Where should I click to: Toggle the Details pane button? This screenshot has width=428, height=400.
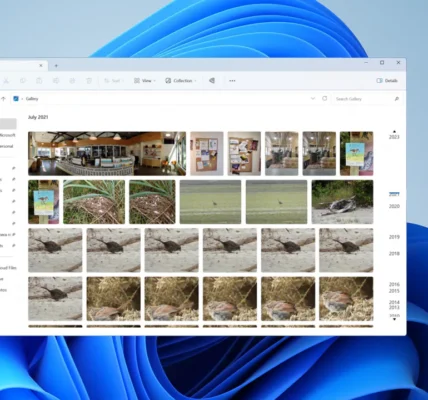point(387,81)
